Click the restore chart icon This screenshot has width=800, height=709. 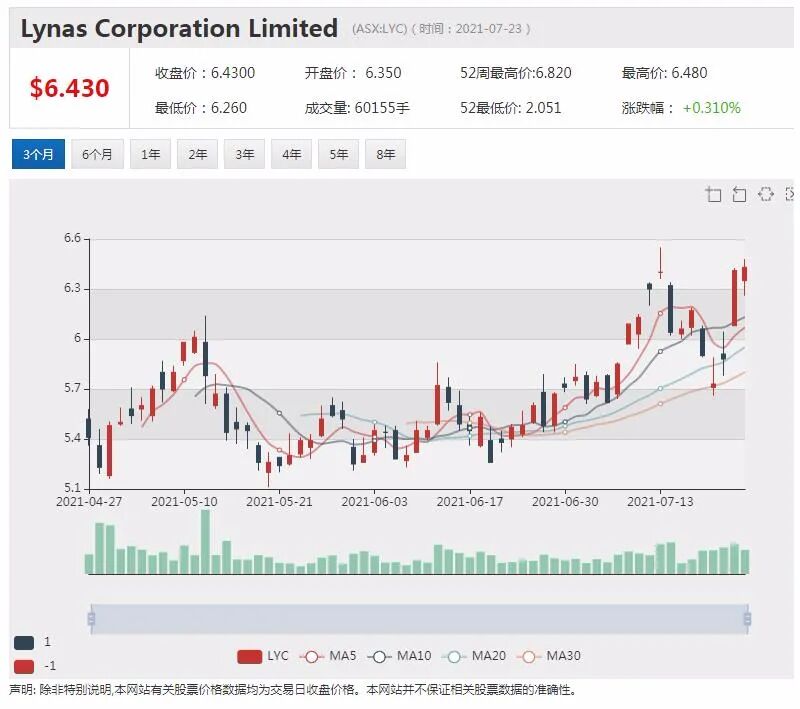[x=766, y=194]
